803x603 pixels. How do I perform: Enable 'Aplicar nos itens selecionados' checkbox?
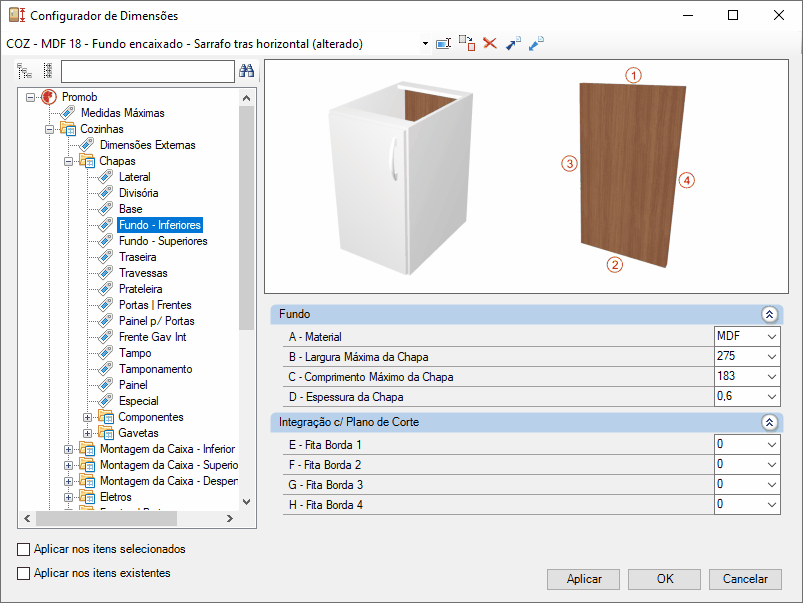[24, 549]
